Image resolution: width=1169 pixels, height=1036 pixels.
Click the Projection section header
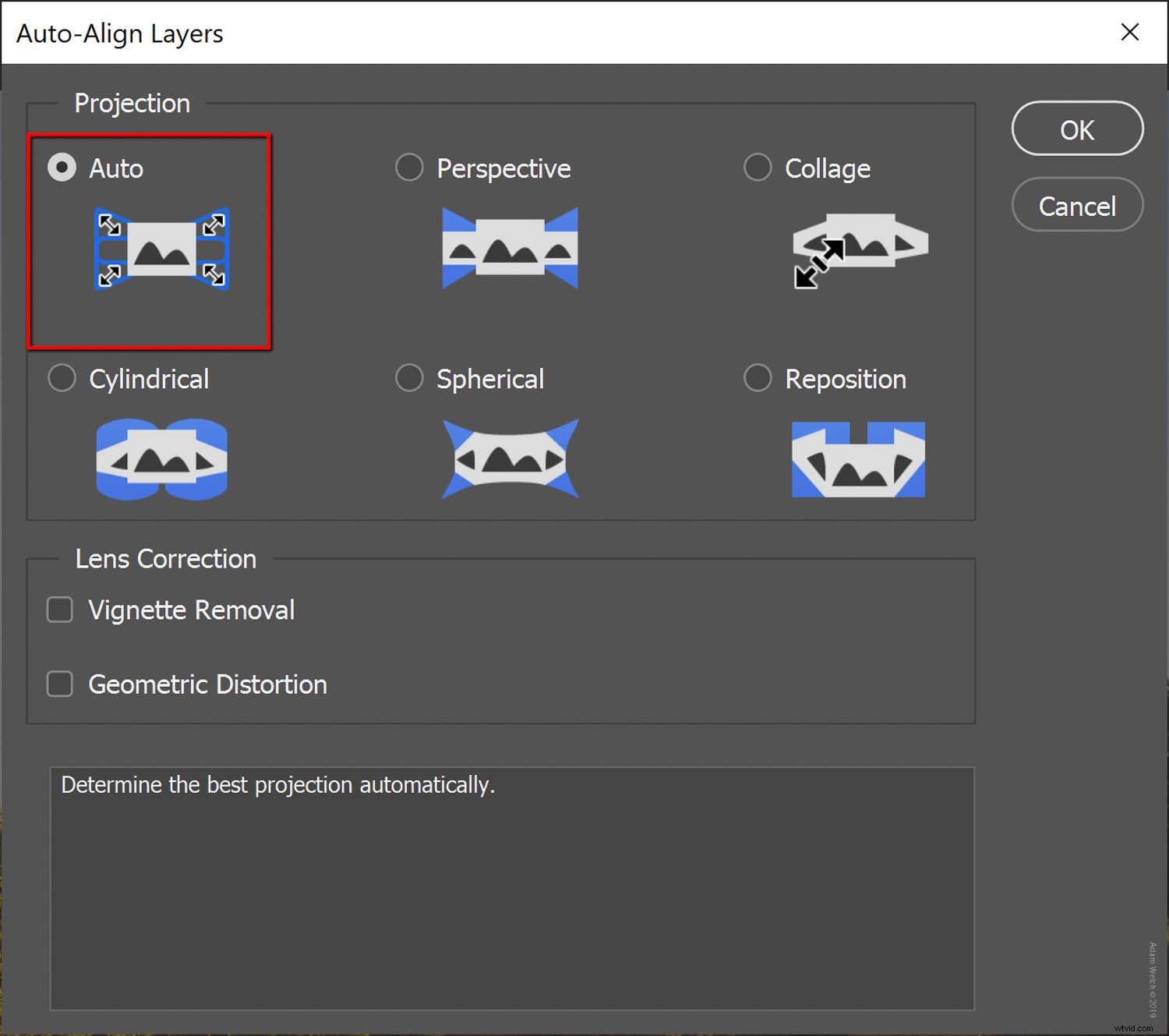pos(132,102)
